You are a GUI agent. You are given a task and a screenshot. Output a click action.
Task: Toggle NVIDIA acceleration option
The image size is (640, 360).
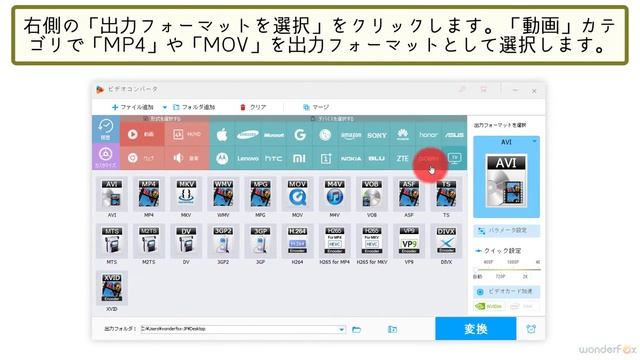click(x=489, y=306)
